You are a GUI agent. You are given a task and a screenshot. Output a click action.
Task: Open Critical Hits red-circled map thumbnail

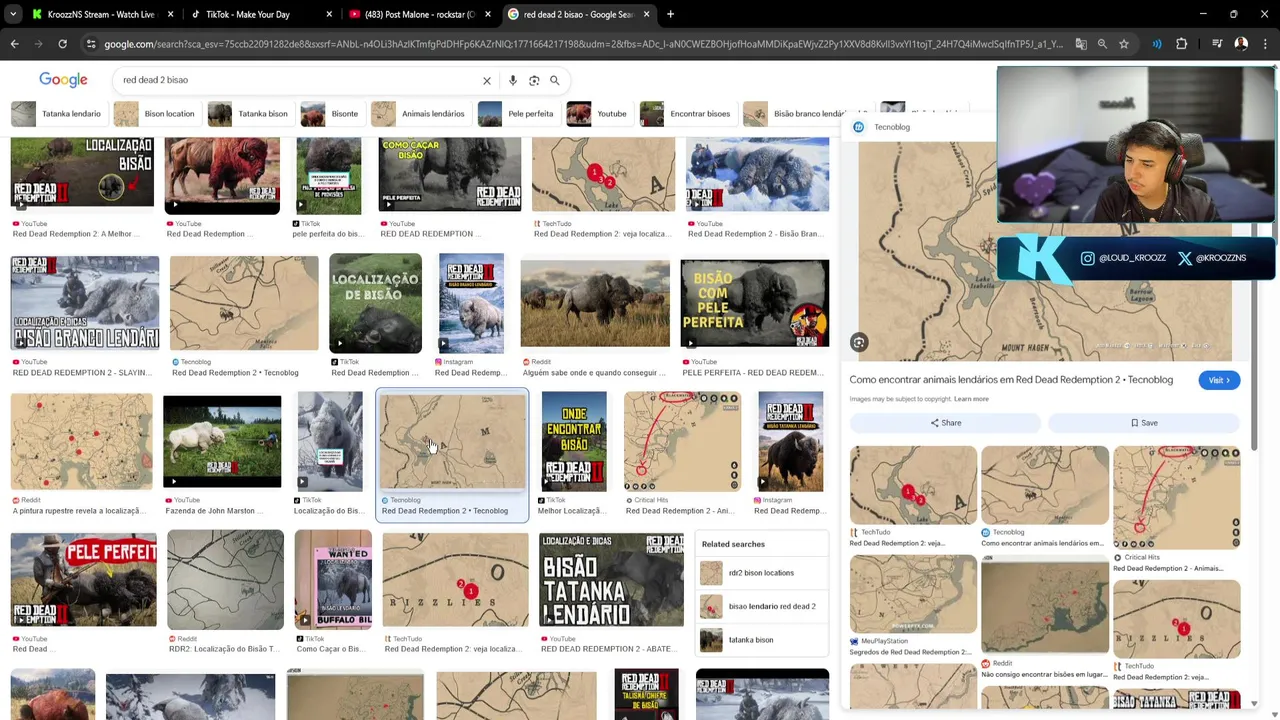[x=682, y=441]
